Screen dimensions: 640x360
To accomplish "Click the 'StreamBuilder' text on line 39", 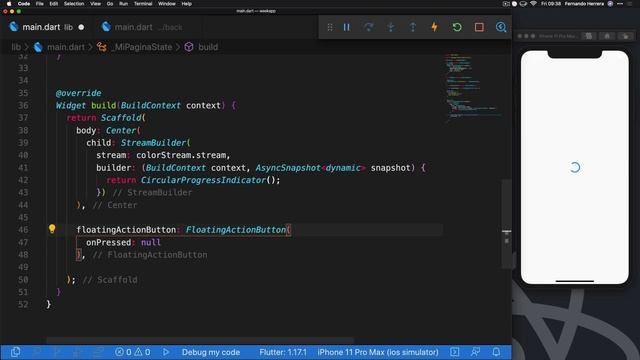I will pos(153,143).
